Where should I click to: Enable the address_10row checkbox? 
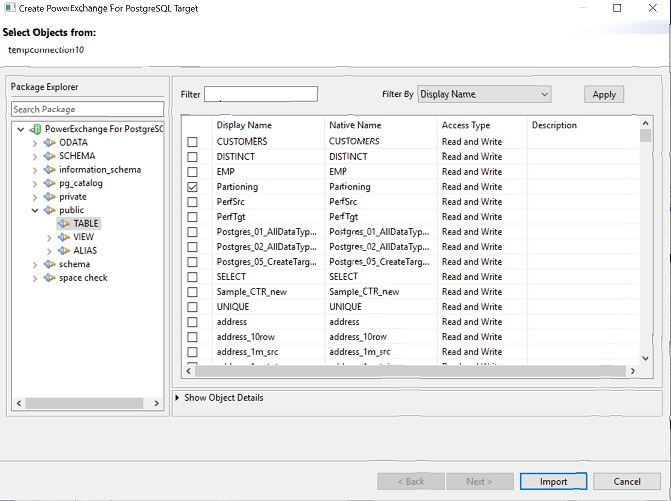pyautogui.click(x=193, y=337)
